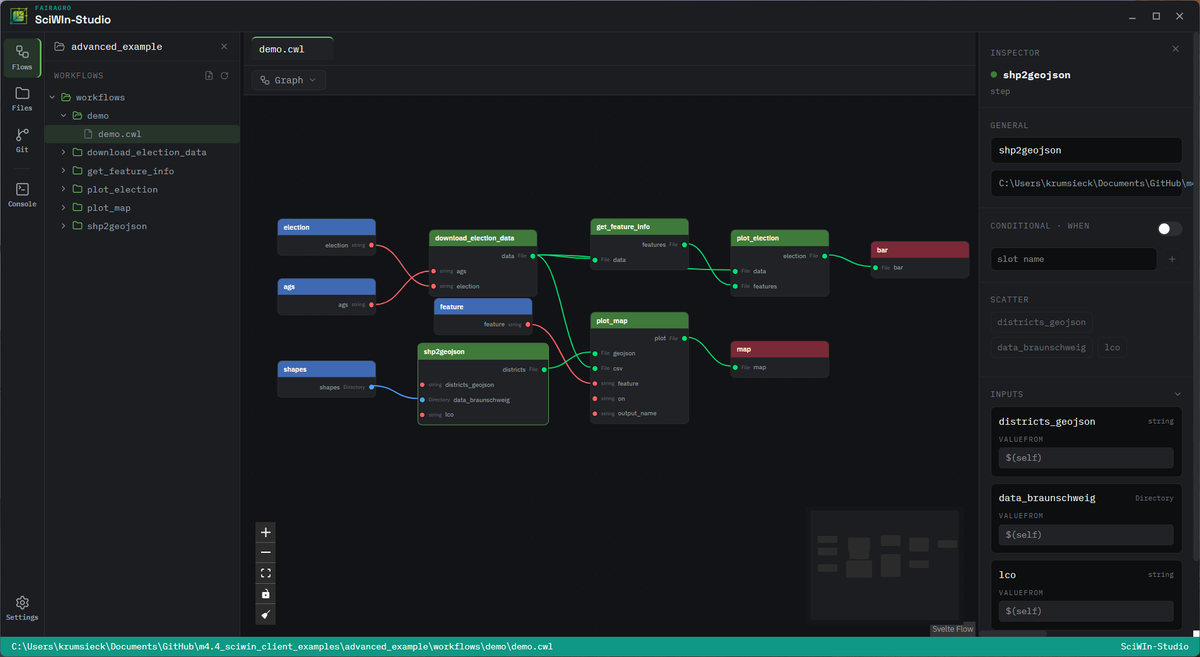Click the graph minimap
1200x657 pixels.
tap(884, 565)
